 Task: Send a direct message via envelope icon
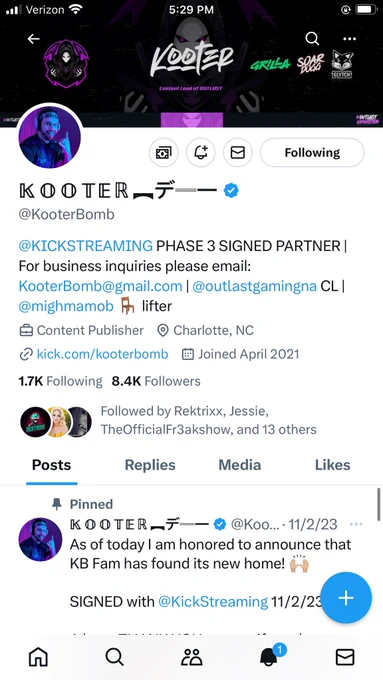point(237,152)
